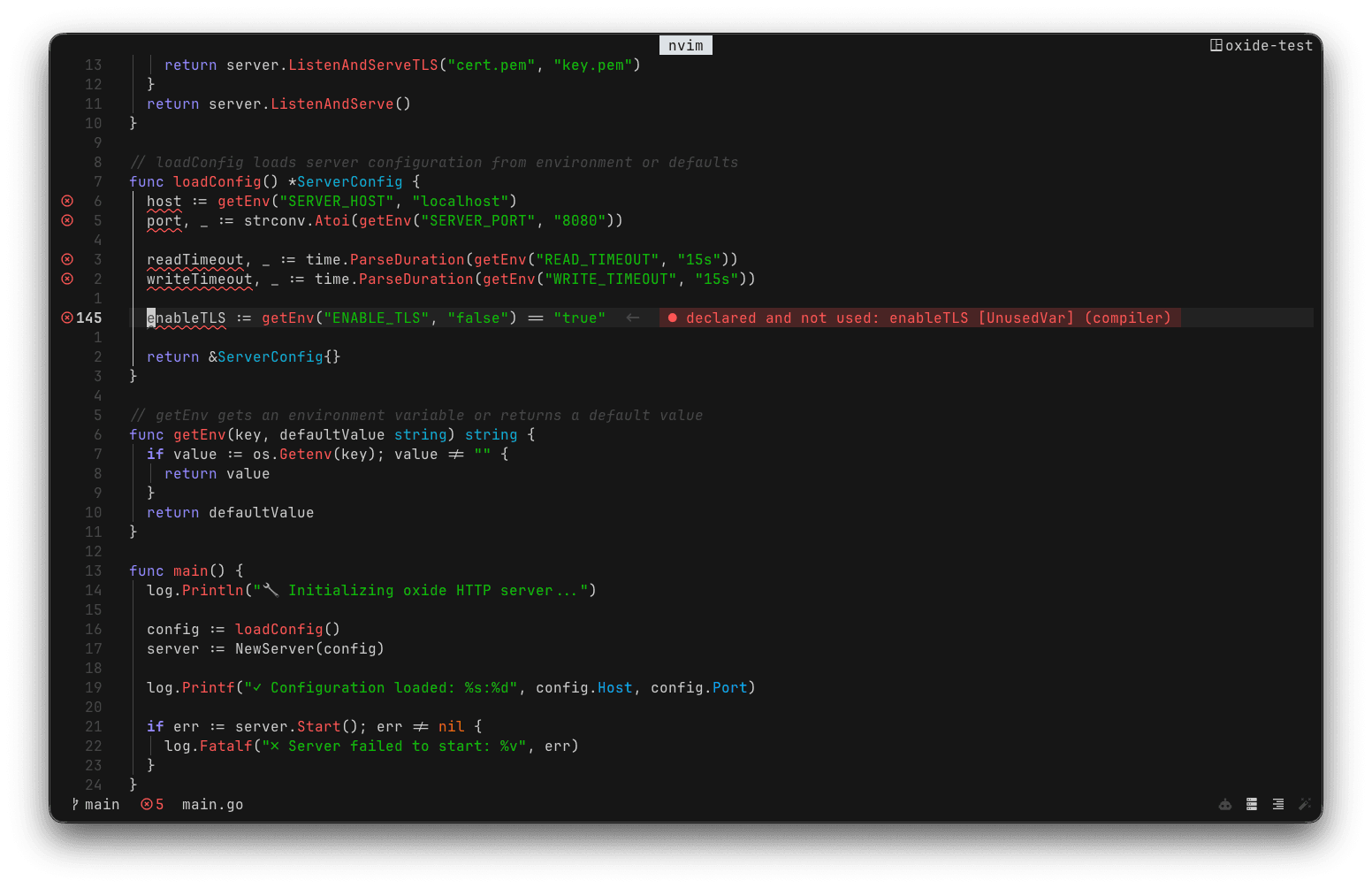Click the left arrow before the diagnostic message
Viewport: 1372px width, 888px height.
coord(633,318)
